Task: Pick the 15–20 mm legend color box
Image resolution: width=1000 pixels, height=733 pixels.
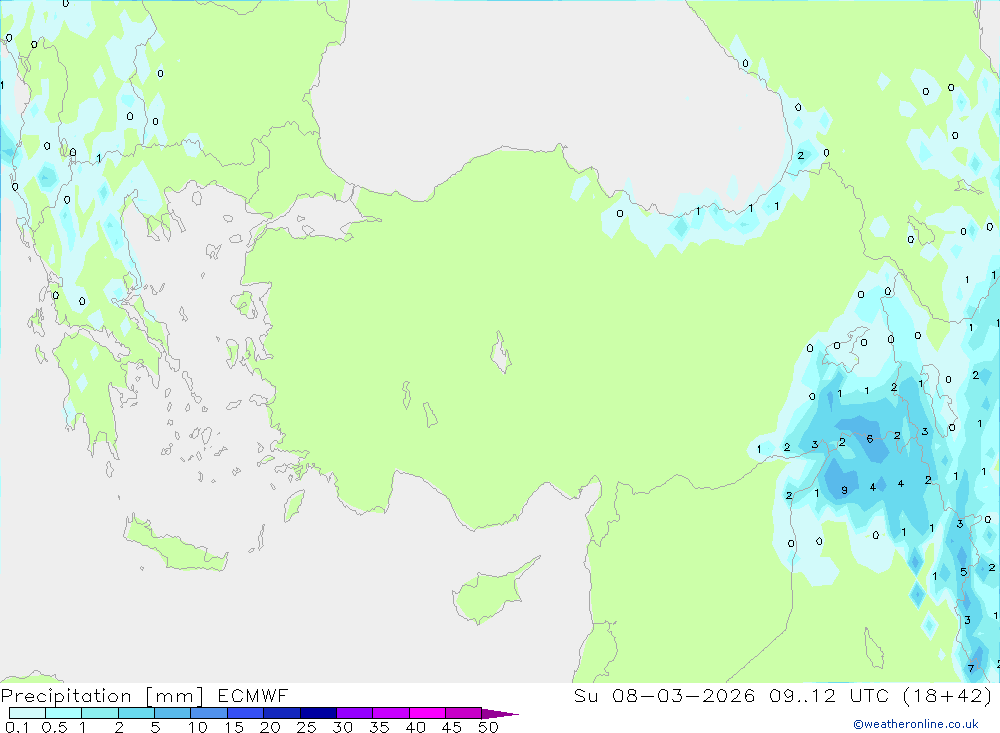Action: pos(245,713)
